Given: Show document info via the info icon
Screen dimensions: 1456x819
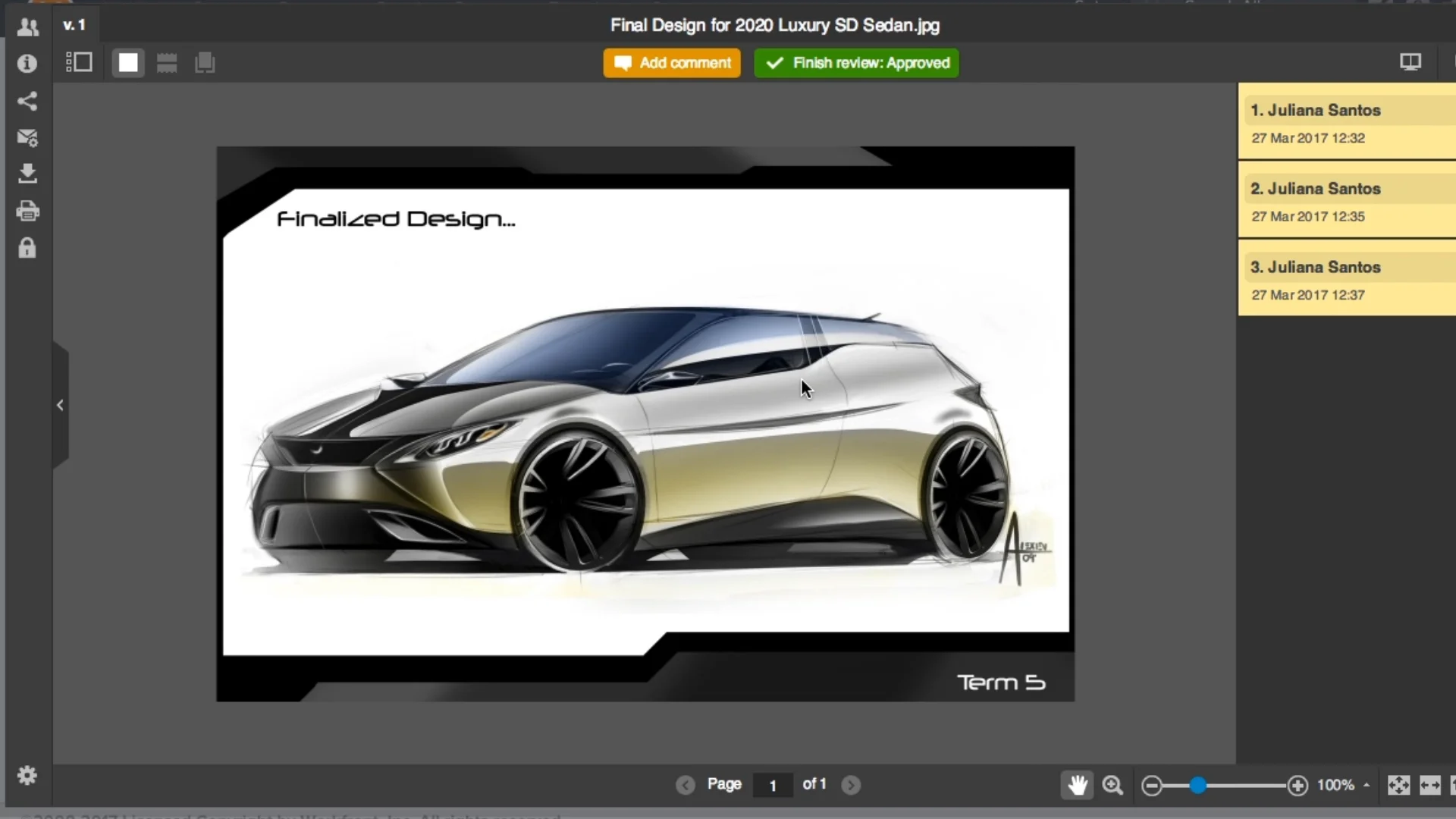Looking at the screenshot, I should (27, 64).
